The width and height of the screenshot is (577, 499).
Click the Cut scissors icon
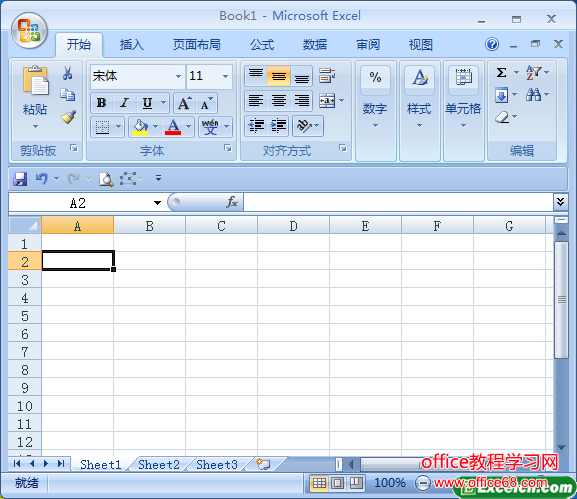67,73
